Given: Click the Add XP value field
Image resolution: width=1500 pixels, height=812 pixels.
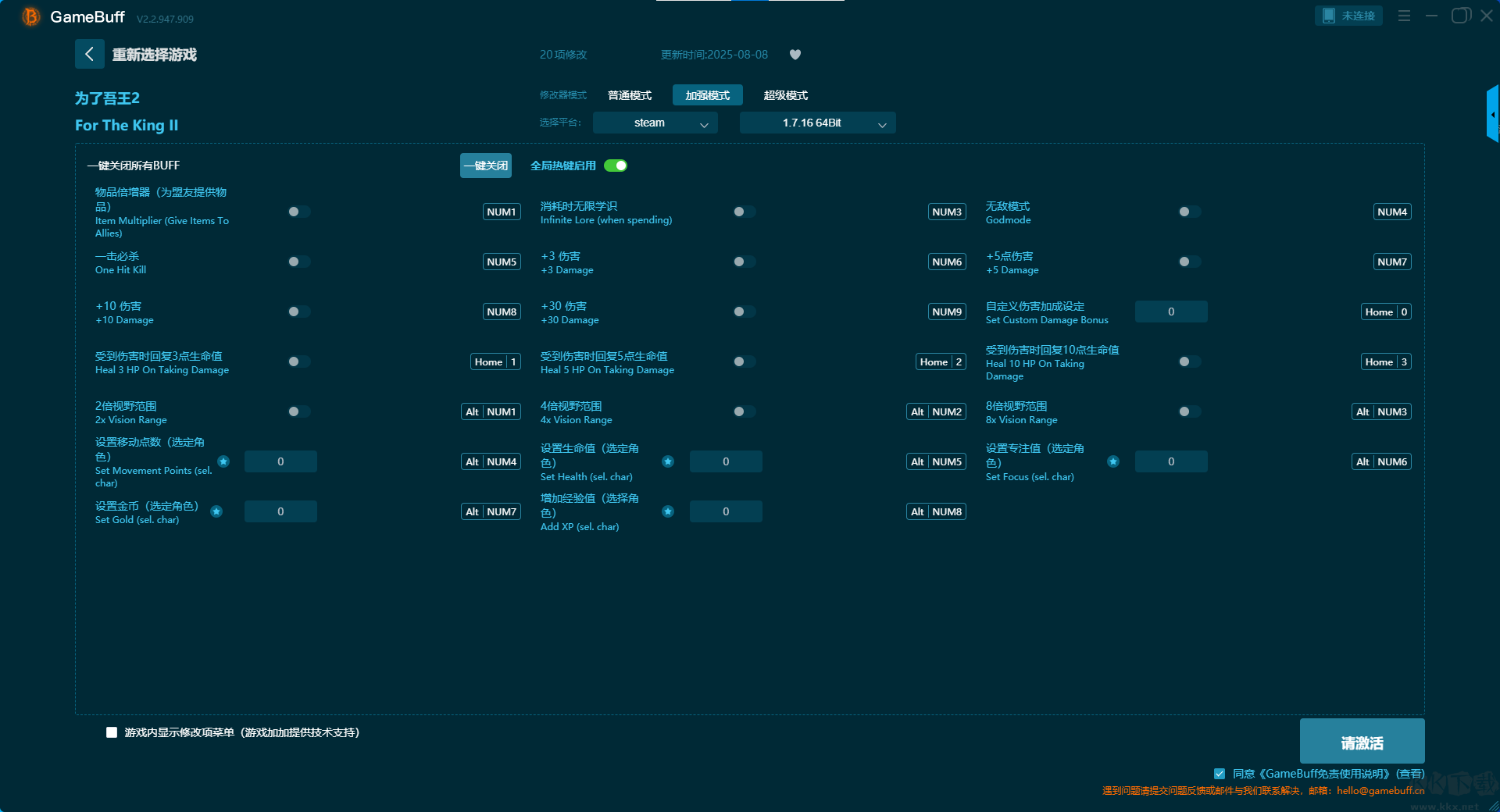Looking at the screenshot, I should tap(726, 511).
